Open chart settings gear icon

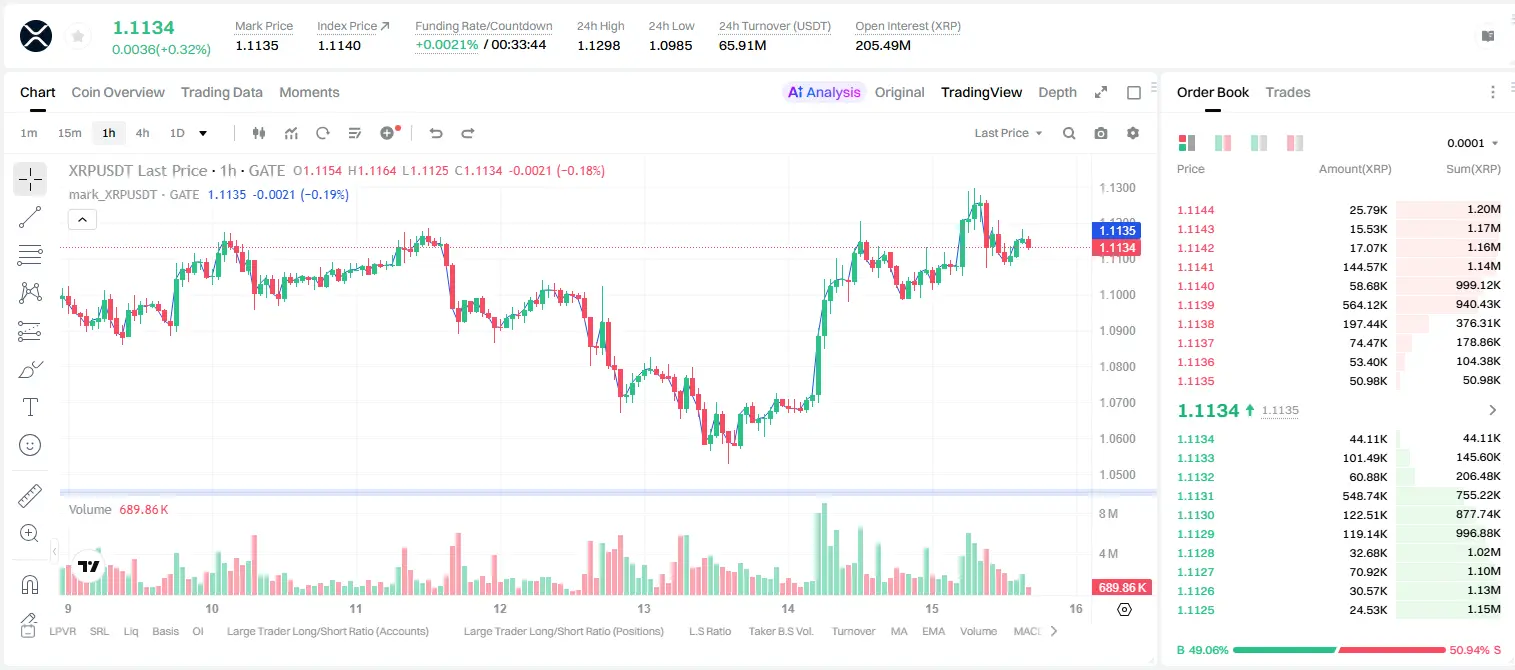click(1133, 133)
